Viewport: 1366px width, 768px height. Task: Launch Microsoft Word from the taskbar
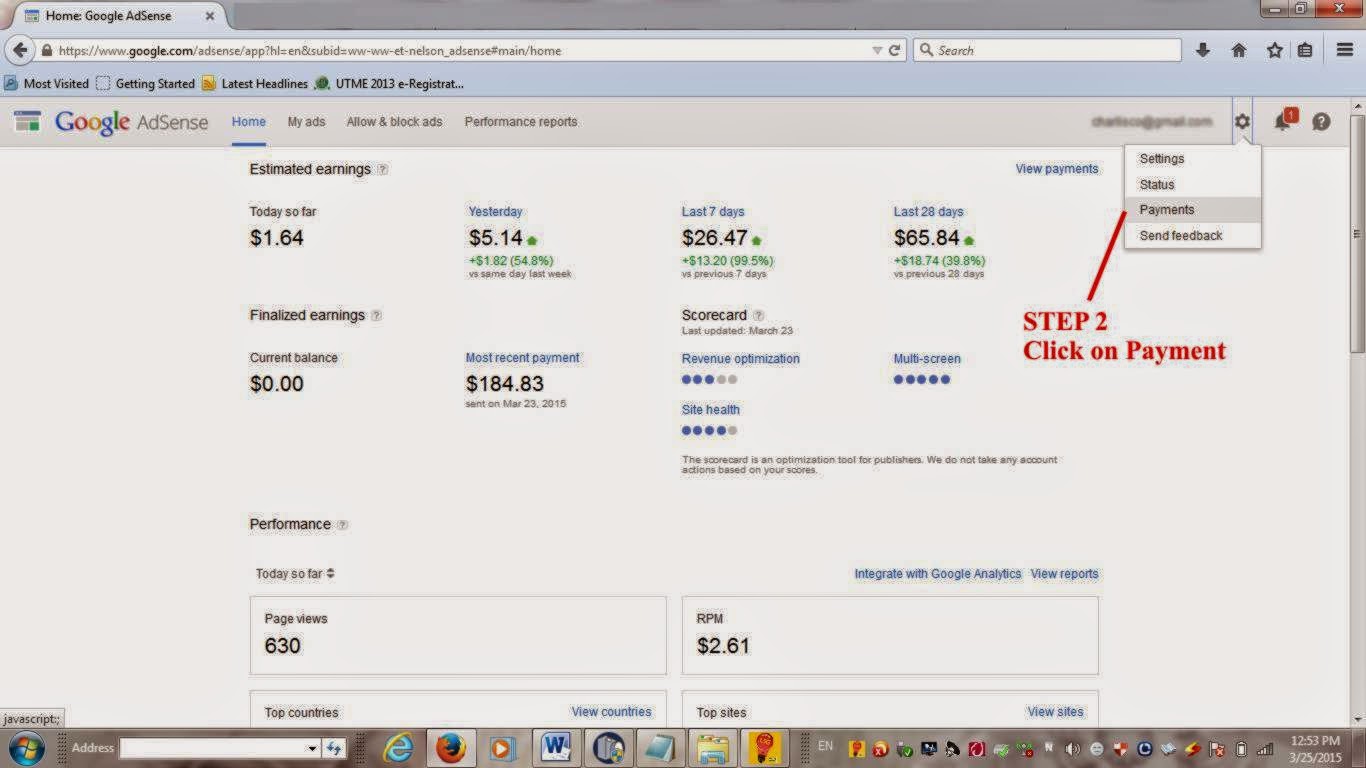pyautogui.click(x=555, y=747)
